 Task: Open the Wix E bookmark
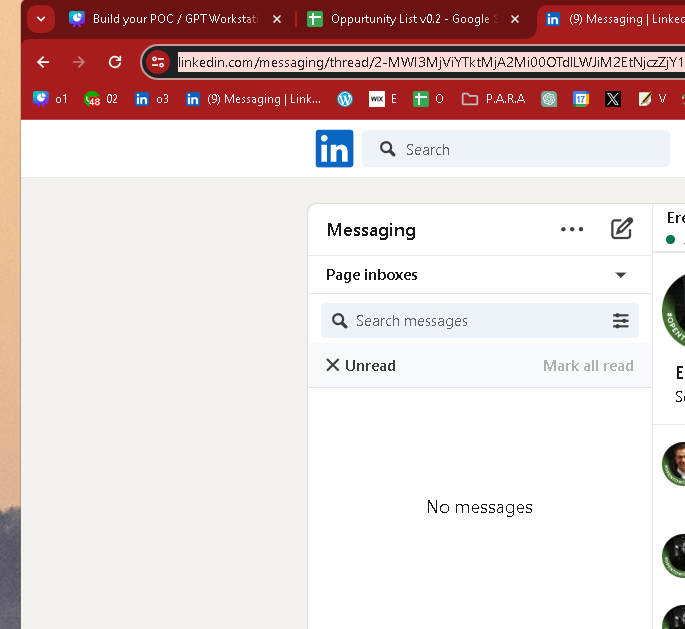tap(383, 99)
